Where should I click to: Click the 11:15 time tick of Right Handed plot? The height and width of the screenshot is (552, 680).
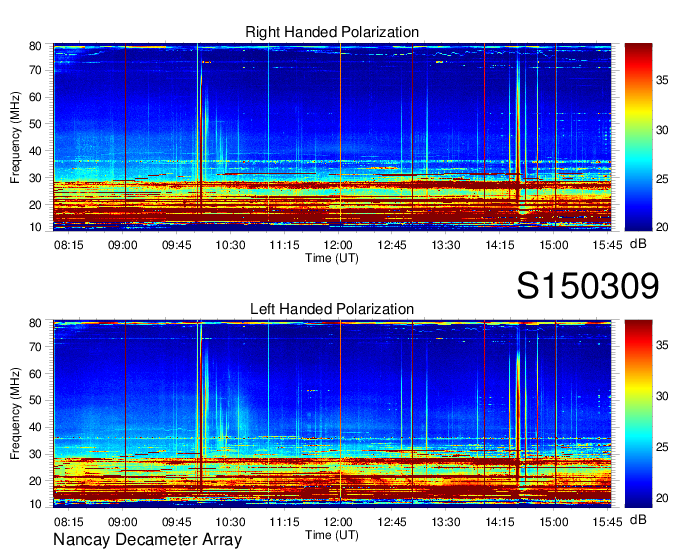pyautogui.click(x=284, y=245)
